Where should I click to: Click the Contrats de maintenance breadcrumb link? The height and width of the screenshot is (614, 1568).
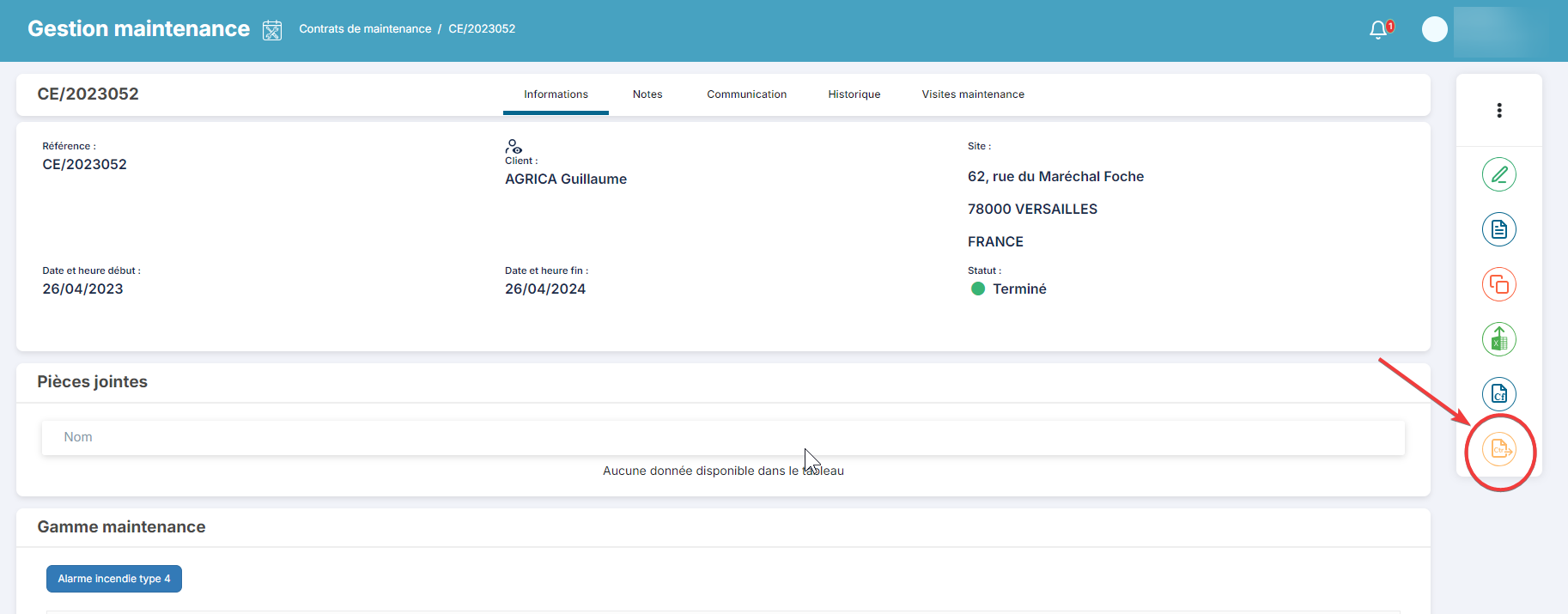point(365,29)
